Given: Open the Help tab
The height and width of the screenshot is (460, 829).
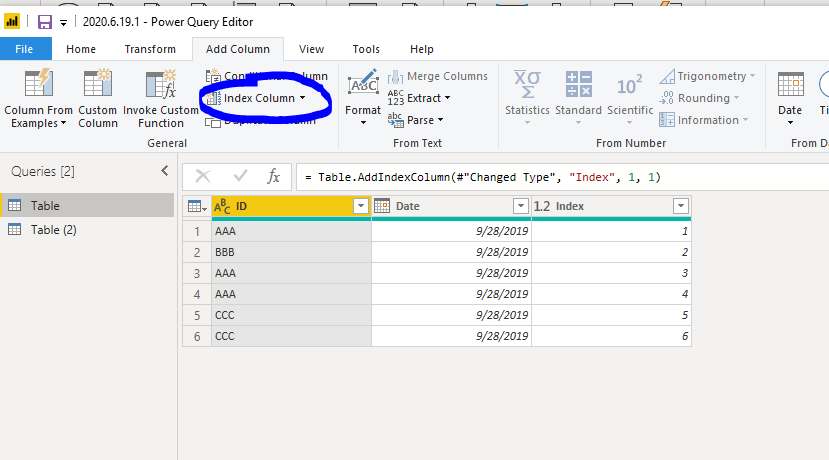Looking at the screenshot, I should [422, 49].
